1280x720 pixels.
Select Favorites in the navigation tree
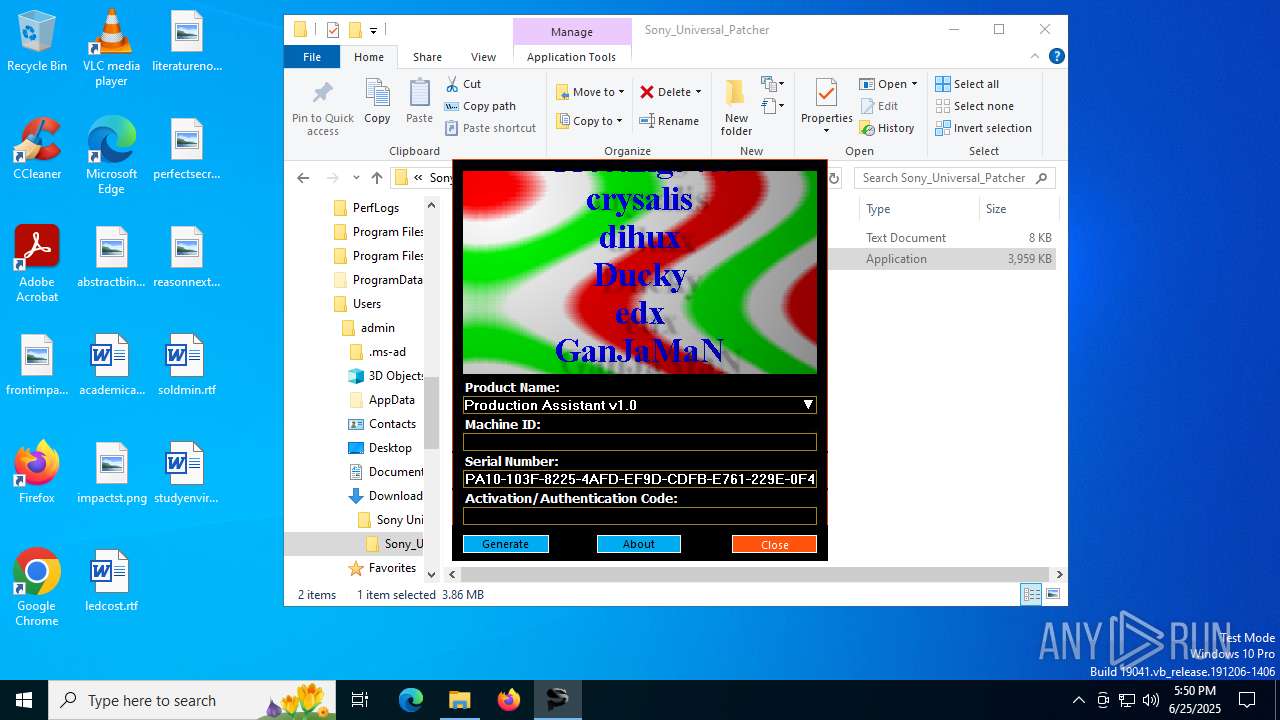pyautogui.click(x=392, y=568)
